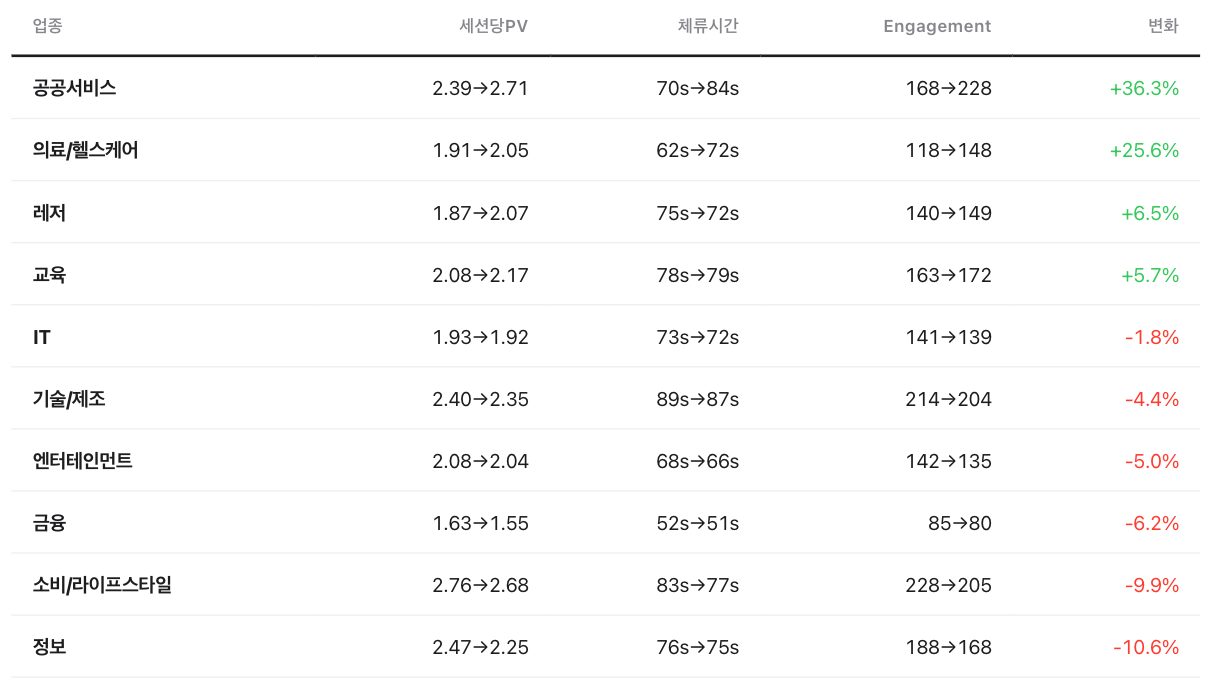Select the IT row label
Image resolution: width=1211 pixels, height=685 pixels.
(42, 337)
